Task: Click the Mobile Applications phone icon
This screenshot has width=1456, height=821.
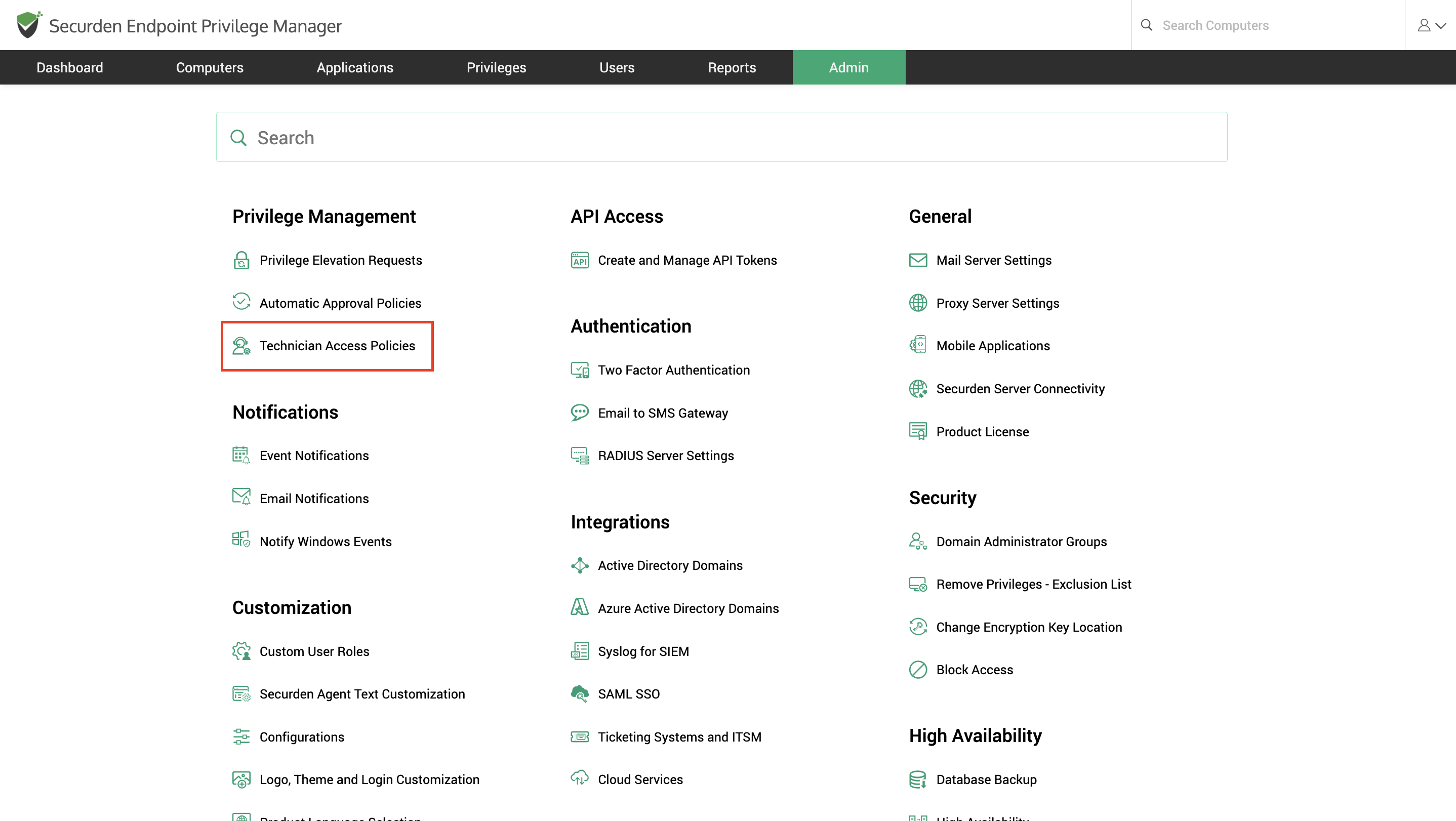Action: [918, 345]
